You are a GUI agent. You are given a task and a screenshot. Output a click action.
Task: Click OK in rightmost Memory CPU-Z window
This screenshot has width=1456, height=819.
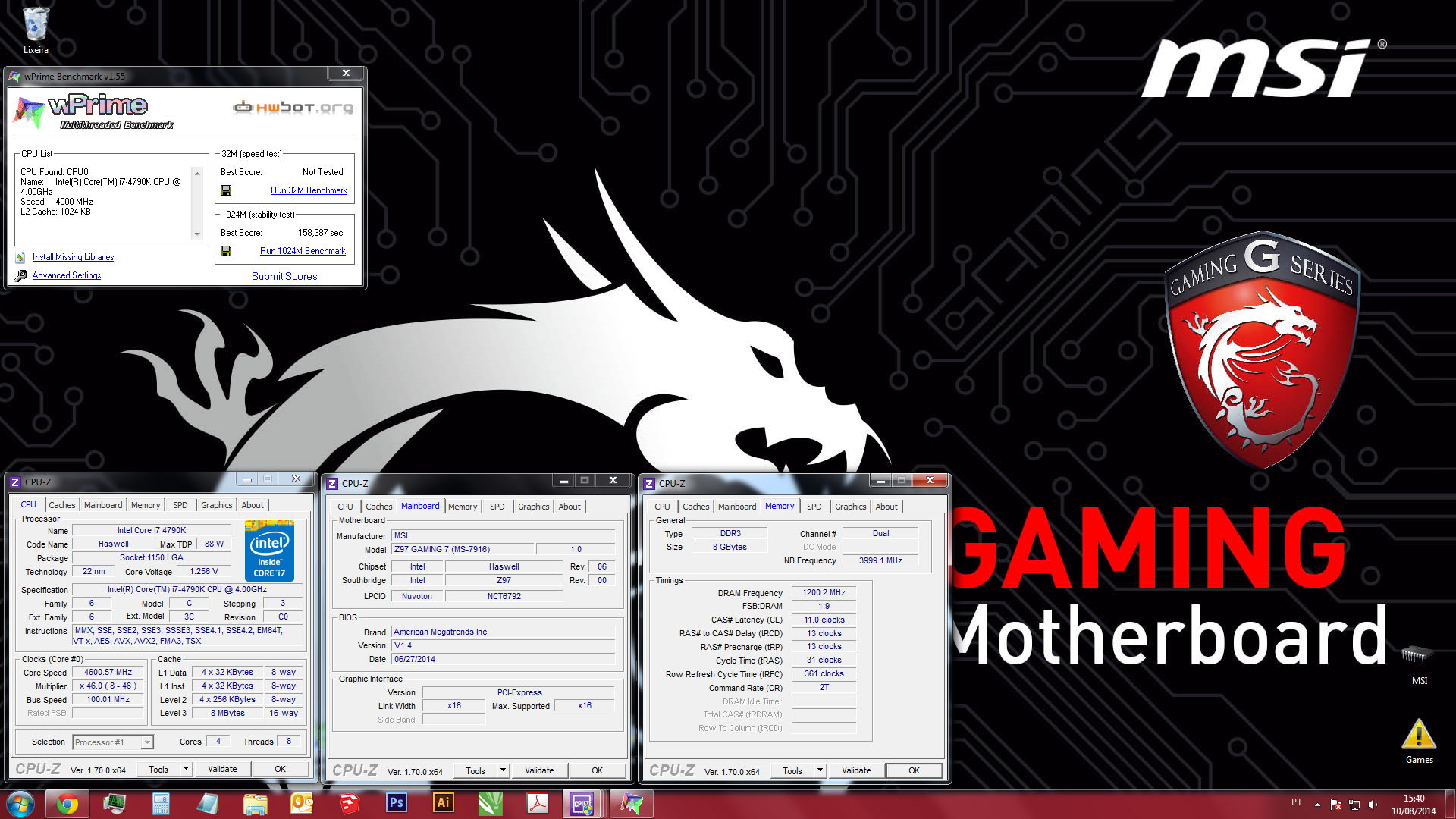[x=915, y=770]
